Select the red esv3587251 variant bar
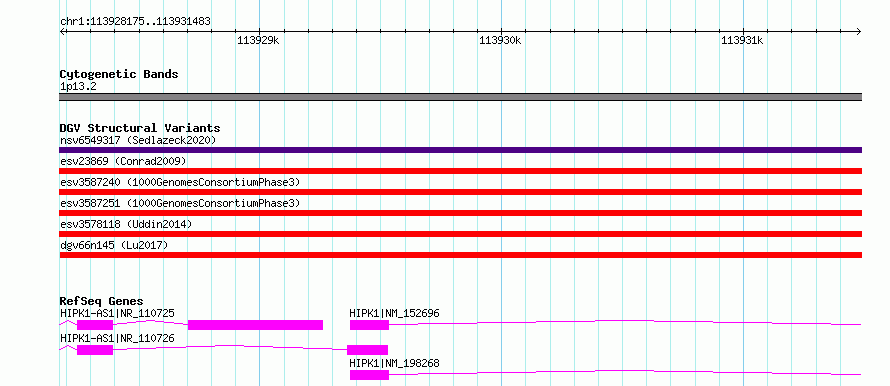Viewport: 890px width, 386px height. [x=460, y=213]
